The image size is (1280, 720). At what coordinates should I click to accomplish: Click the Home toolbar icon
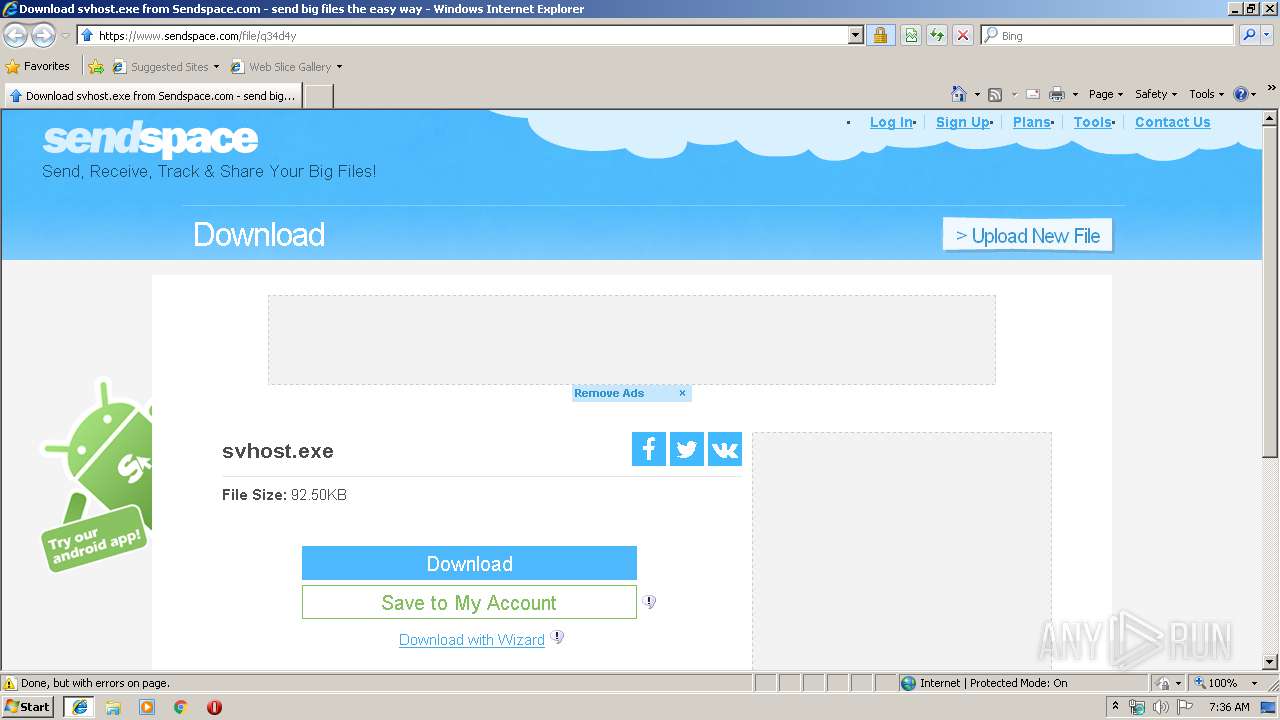pos(959,94)
